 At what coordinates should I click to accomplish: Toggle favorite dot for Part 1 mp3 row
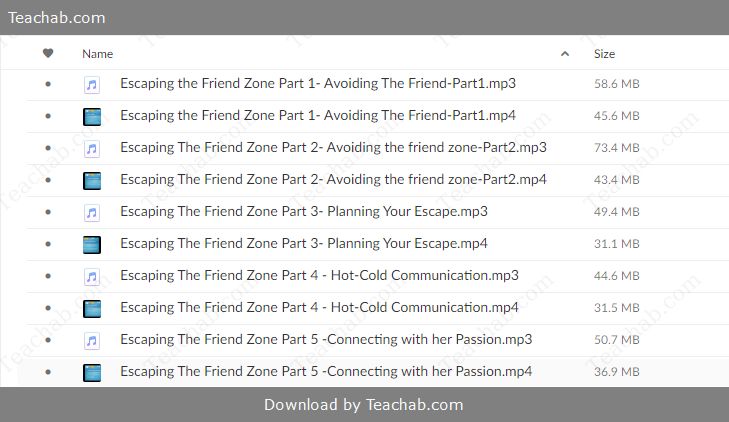(48, 84)
